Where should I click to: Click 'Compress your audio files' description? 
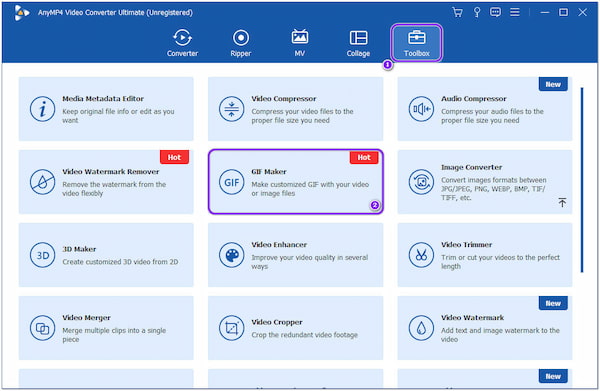492,116
